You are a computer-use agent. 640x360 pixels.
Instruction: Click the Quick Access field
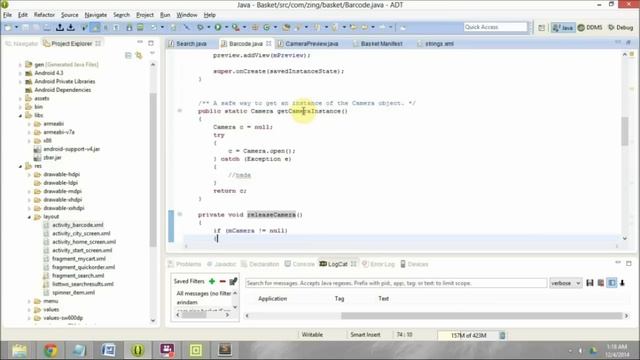tap(496, 27)
